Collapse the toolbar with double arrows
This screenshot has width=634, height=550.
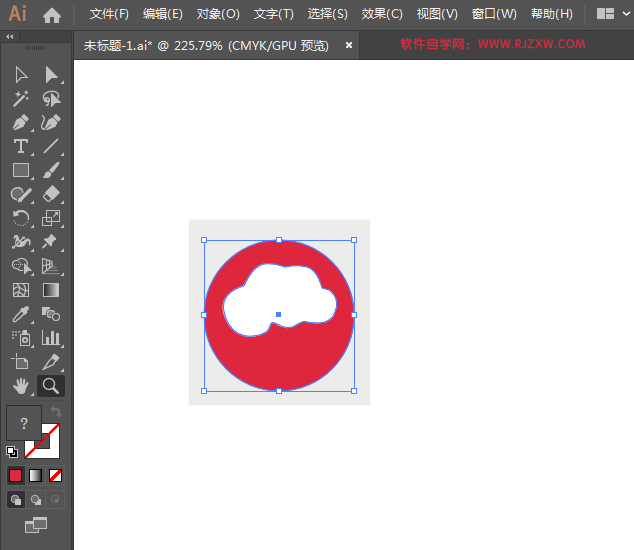pos(10,36)
